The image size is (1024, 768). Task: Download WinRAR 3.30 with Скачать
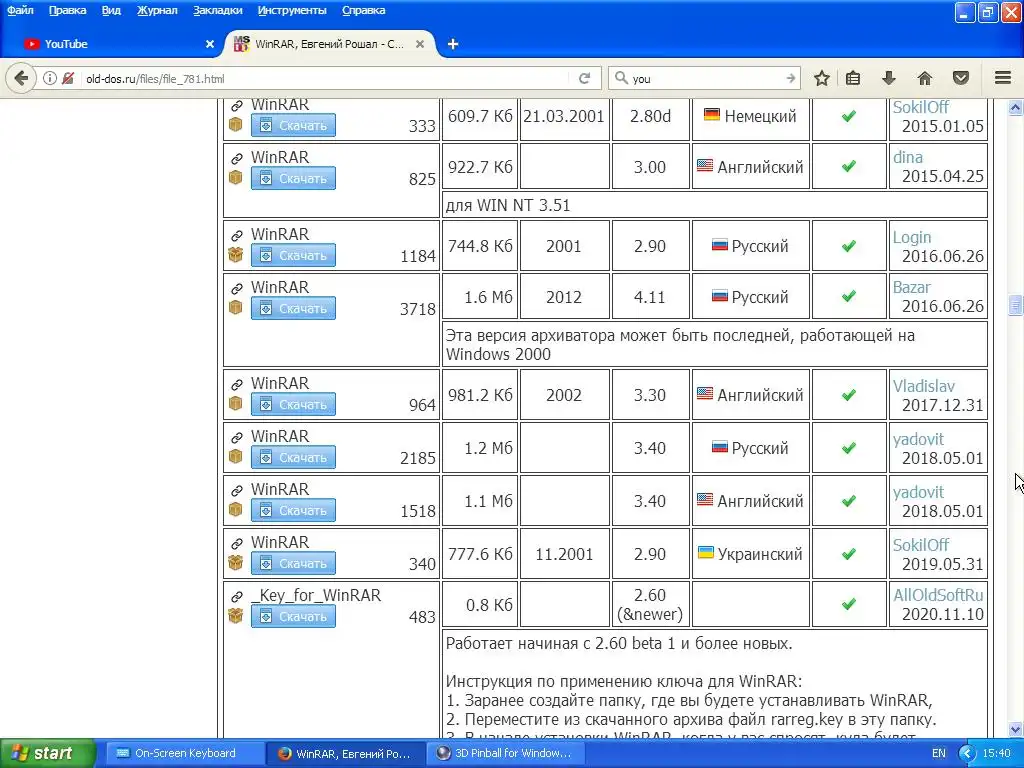[x=293, y=404]
